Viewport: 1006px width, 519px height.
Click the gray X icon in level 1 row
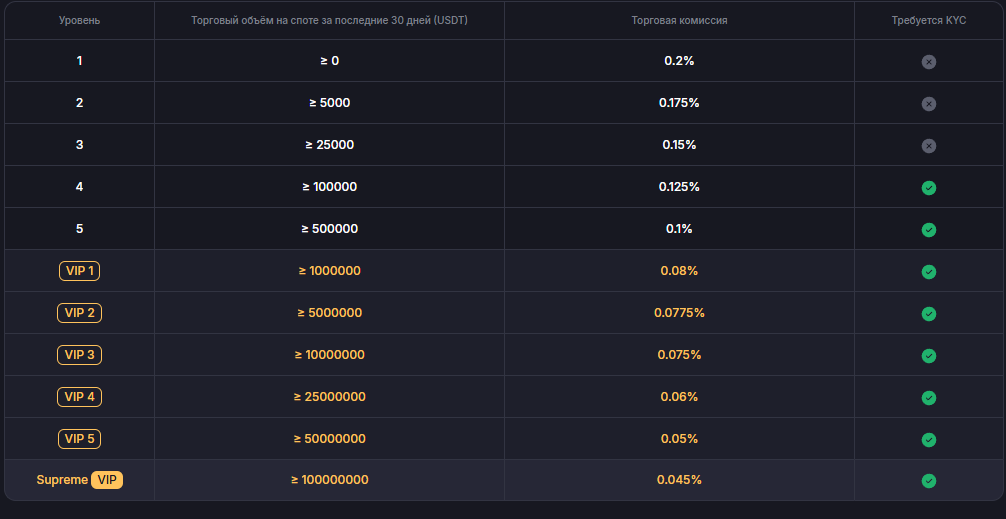tap(928, 62)
